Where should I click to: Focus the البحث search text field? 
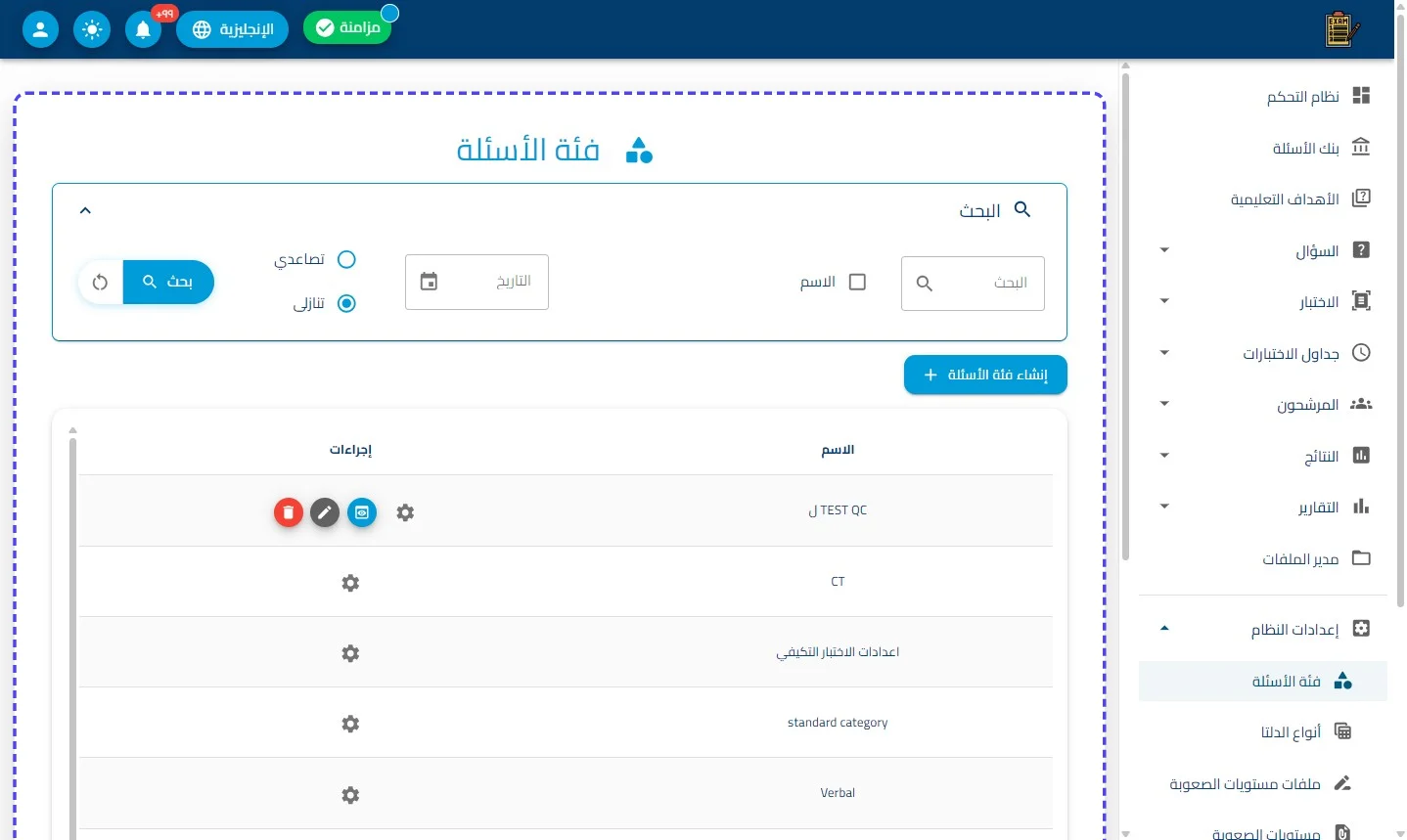973,284
